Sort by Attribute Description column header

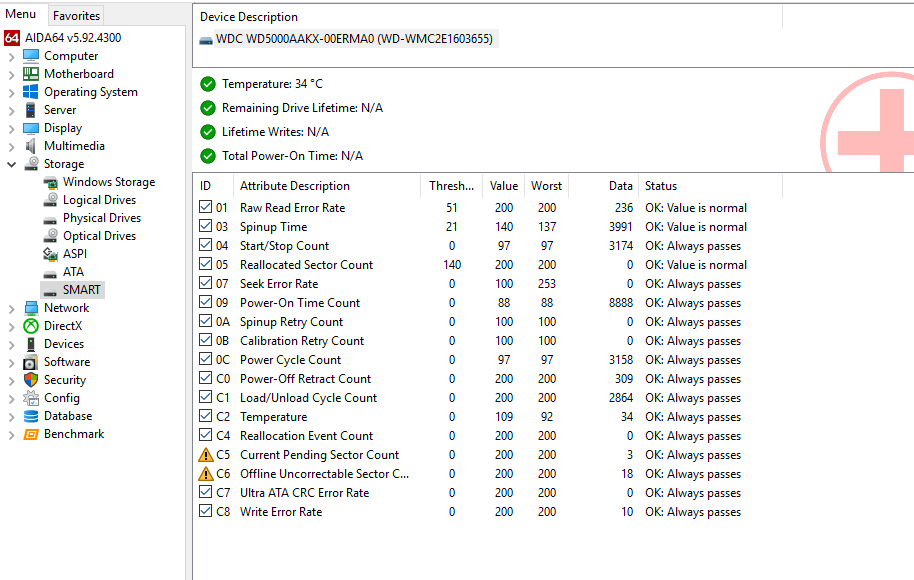pos(327,186)
